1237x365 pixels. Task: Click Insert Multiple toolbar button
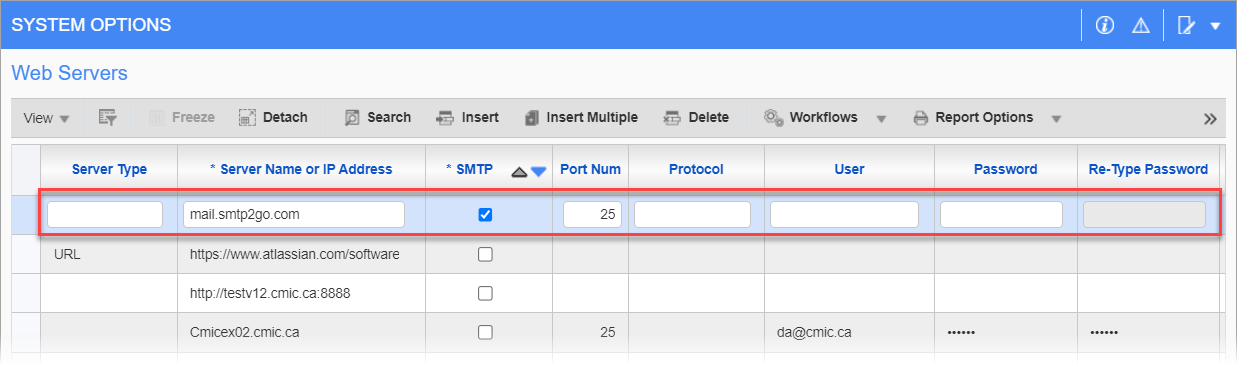(580, 118)
